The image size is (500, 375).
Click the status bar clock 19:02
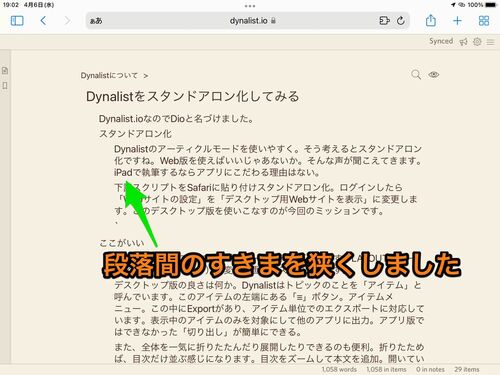coord(11,5)
